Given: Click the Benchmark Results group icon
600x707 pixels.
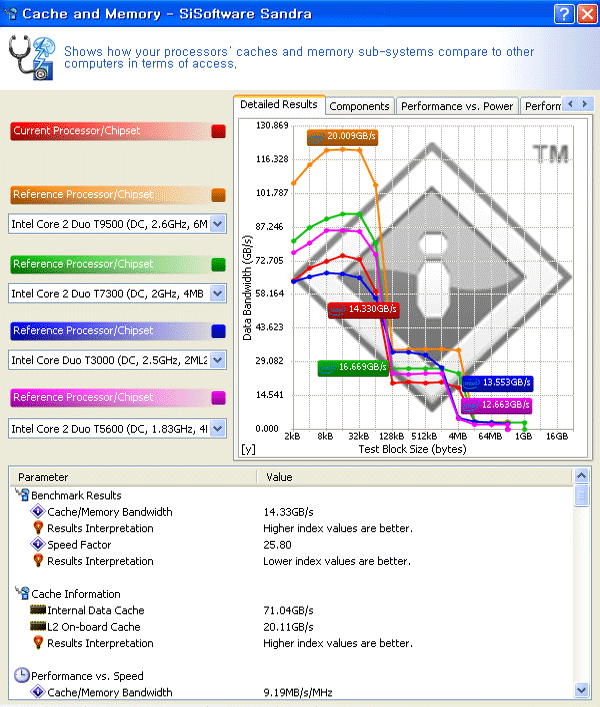Looking at the screenshot, I should [x=23, y=495].
